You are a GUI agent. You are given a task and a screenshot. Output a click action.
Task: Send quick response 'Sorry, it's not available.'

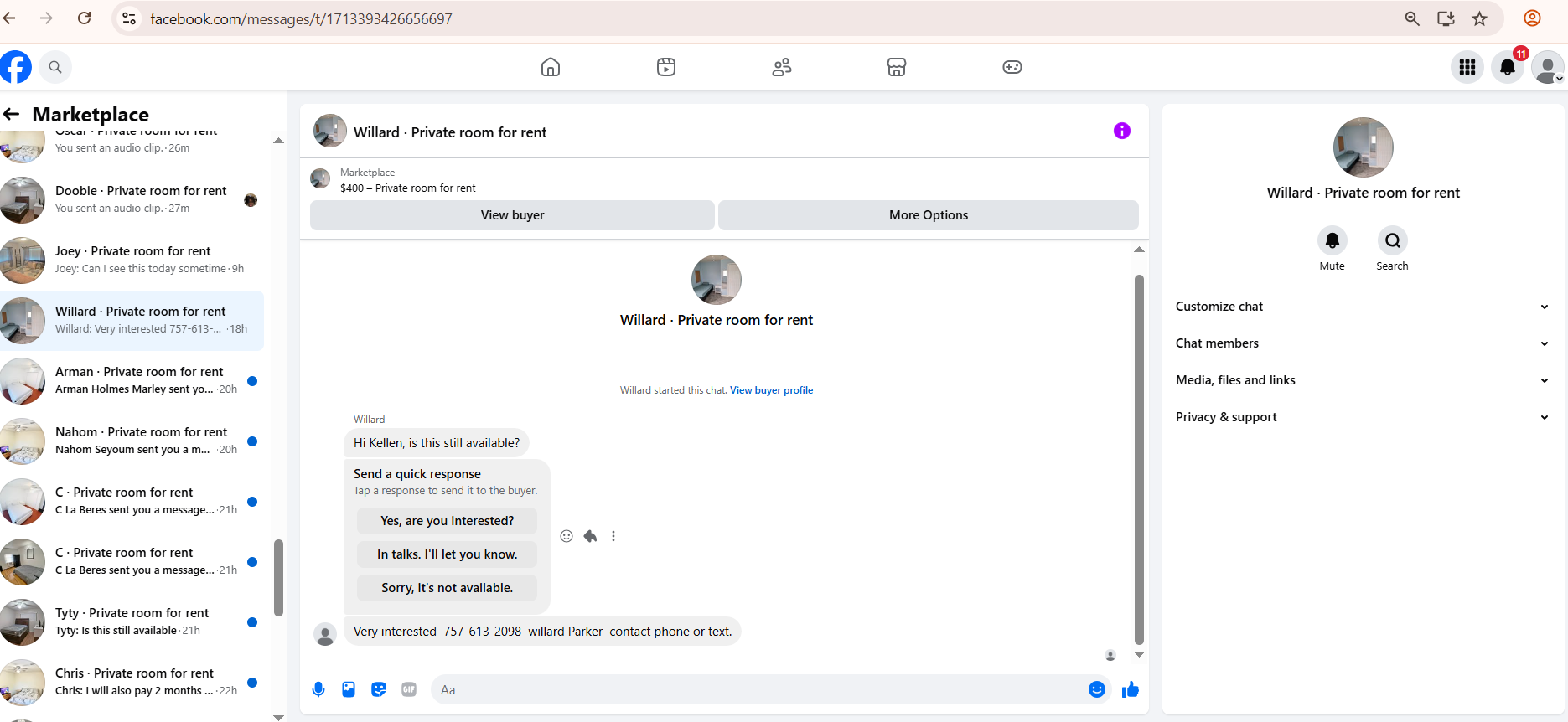[x=447, y=588]
